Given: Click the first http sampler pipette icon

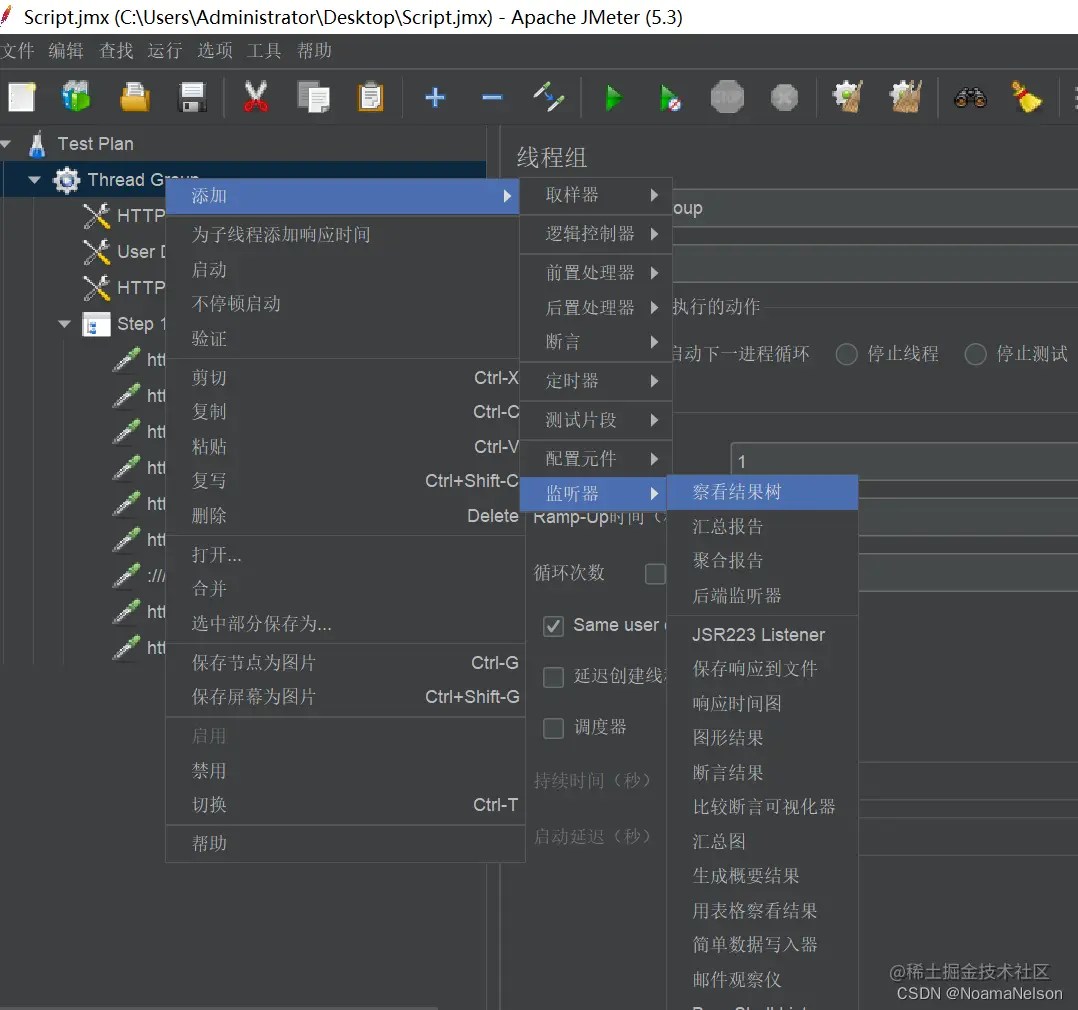Looking at the screenshot, I should [x=126, y=360].
